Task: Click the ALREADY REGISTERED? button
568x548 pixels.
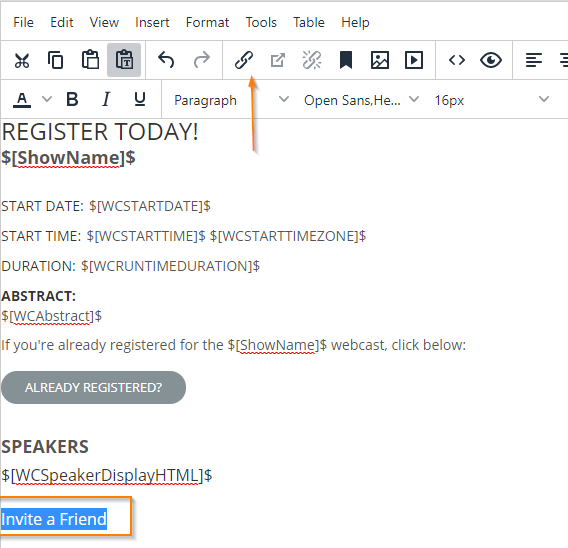Action: click(x=93, y=388)
